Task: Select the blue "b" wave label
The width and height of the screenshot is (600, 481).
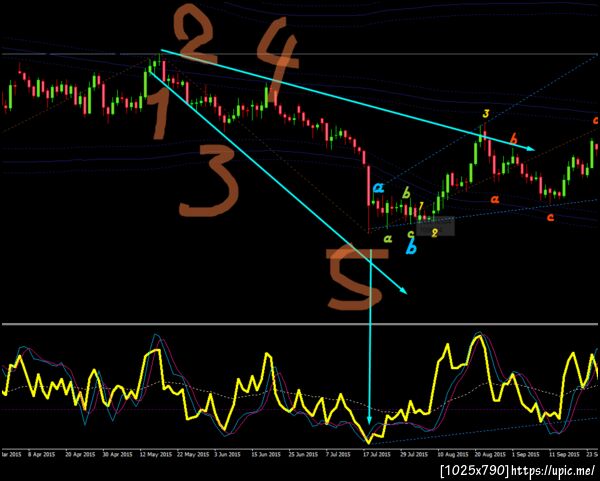Action: [411, 248]
